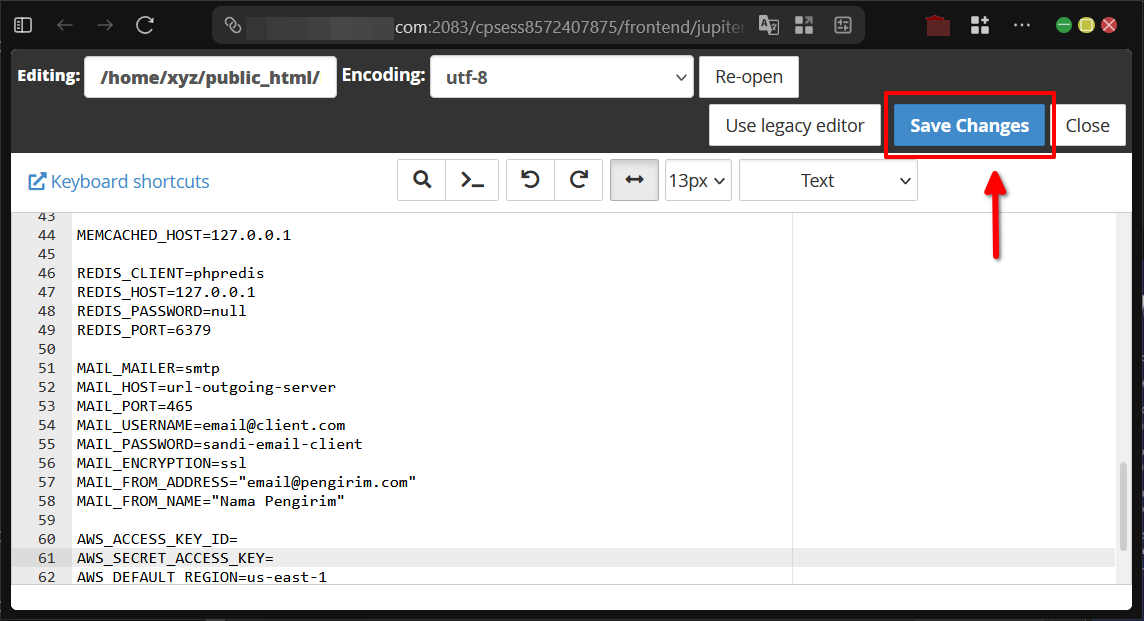Open the browser more options menu
This screenshot has height=621, width=1144.
coord(1021,25)
